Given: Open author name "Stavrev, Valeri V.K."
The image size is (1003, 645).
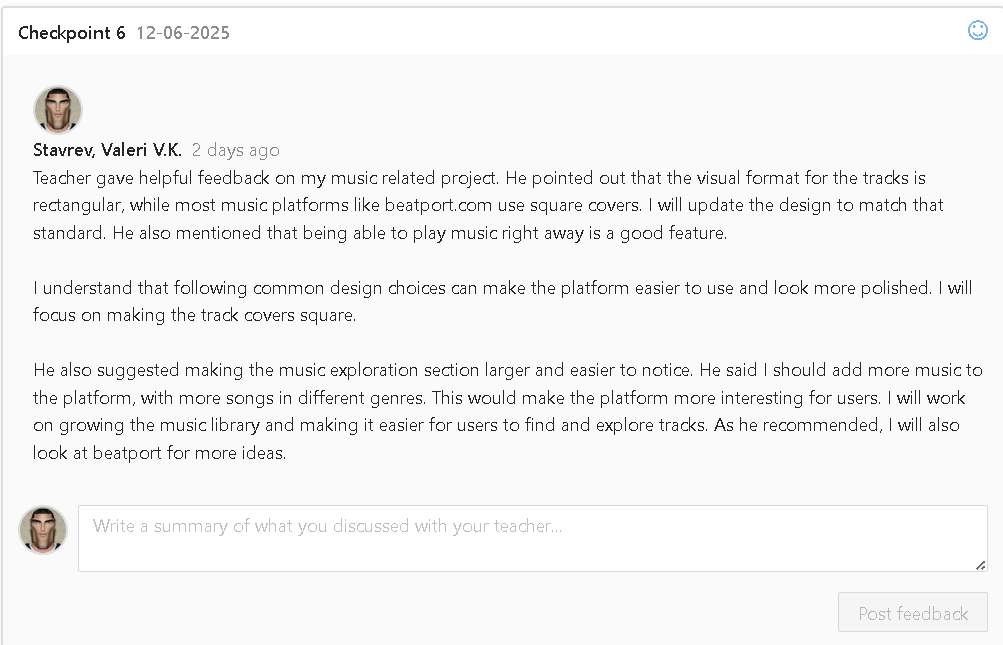Looking at the screenshot, I should tap(107, 150).
